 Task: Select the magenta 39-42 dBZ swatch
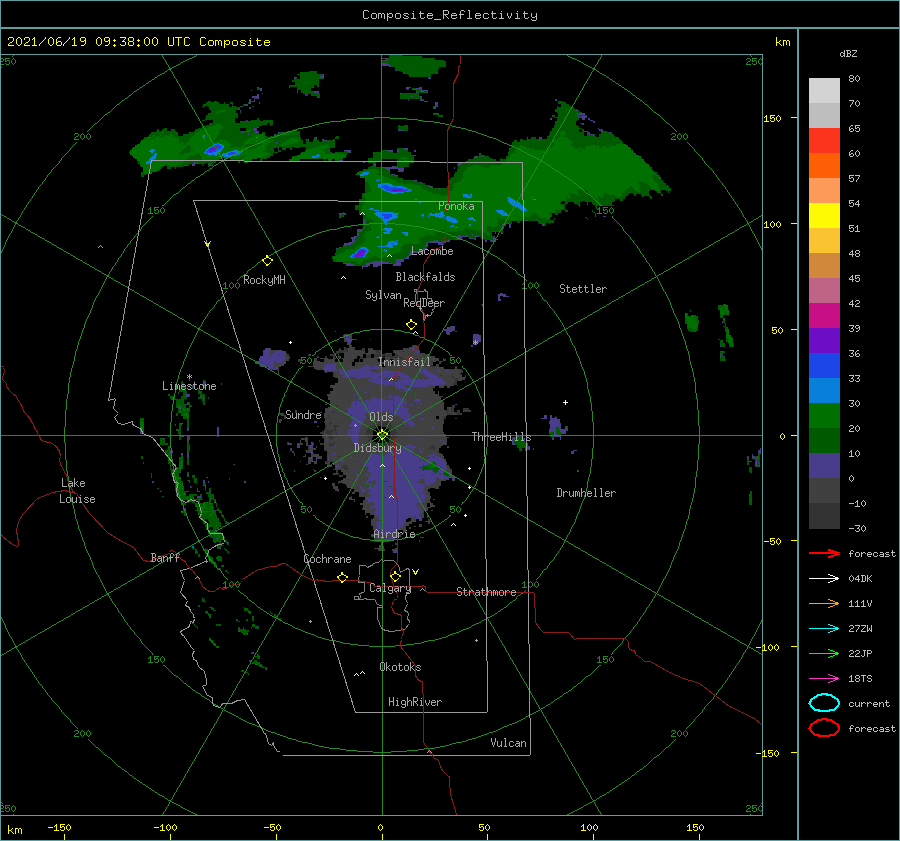(824, 316)
